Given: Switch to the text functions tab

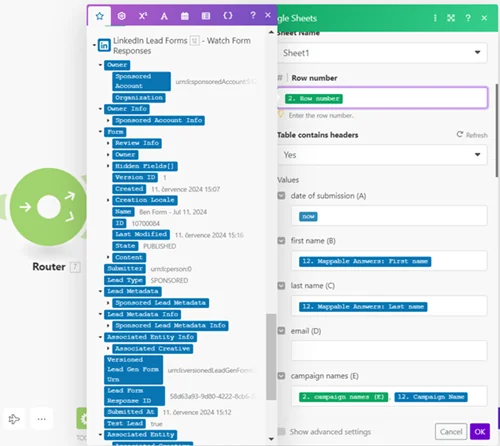Looking at the screenshot, I should (x=164, y=16).
